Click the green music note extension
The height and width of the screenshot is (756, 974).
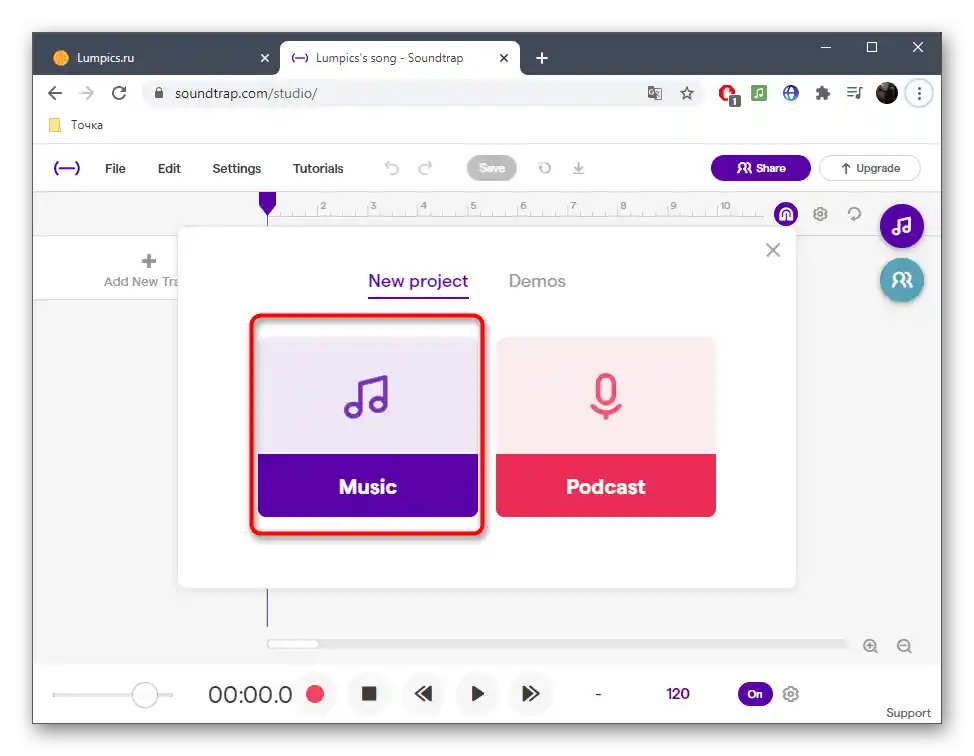759,93
